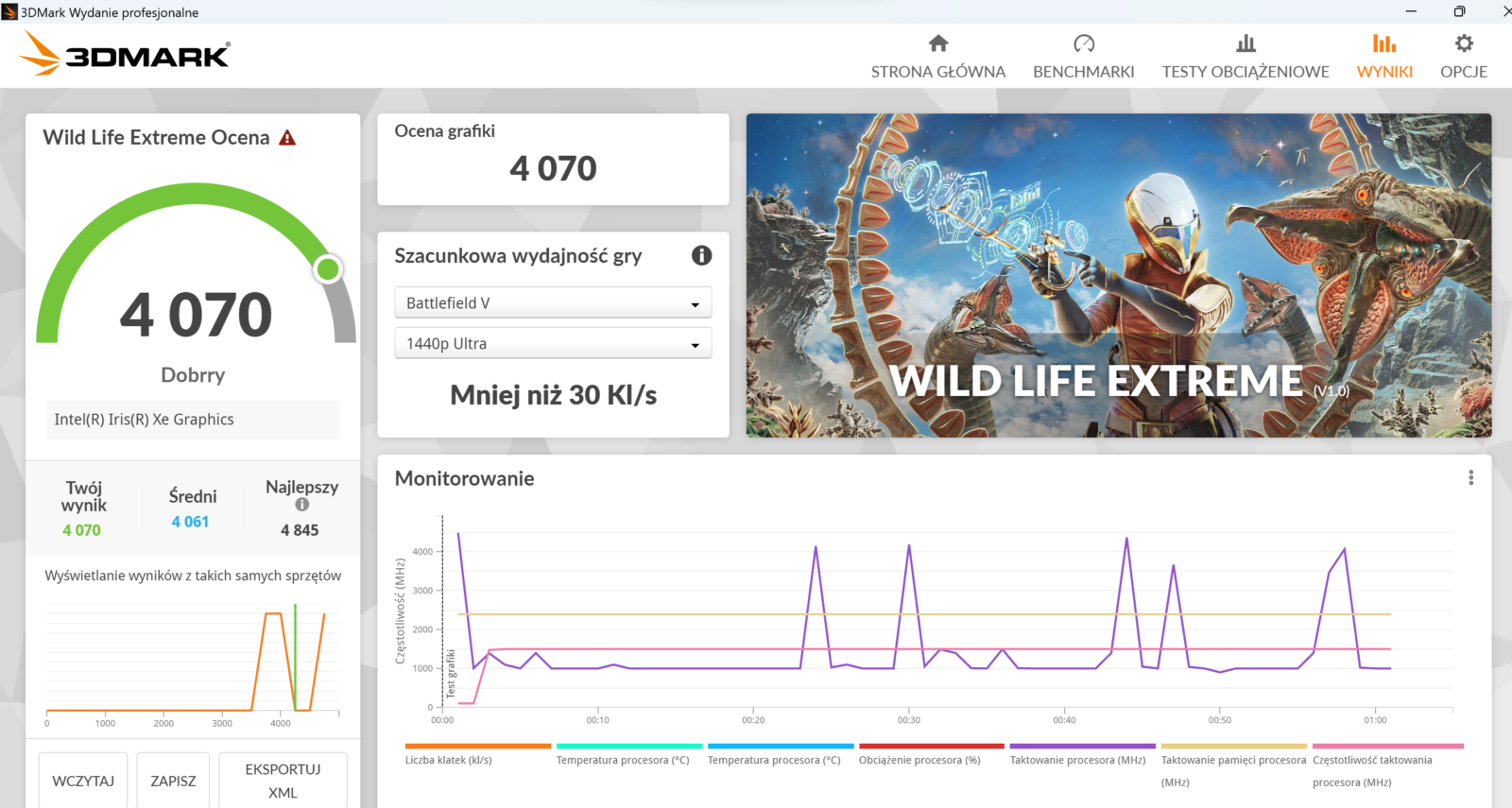The height and width of the screenshot is (808, 1512).
Task: Open Benchmarki via the gauge icon
Action: [x=1083, y=43]
